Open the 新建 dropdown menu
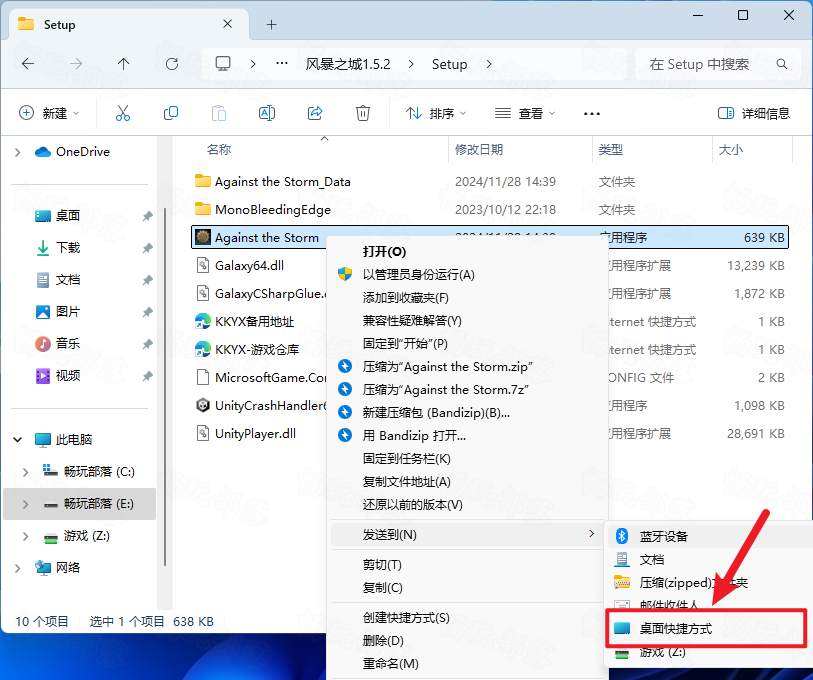 point(49,113)
